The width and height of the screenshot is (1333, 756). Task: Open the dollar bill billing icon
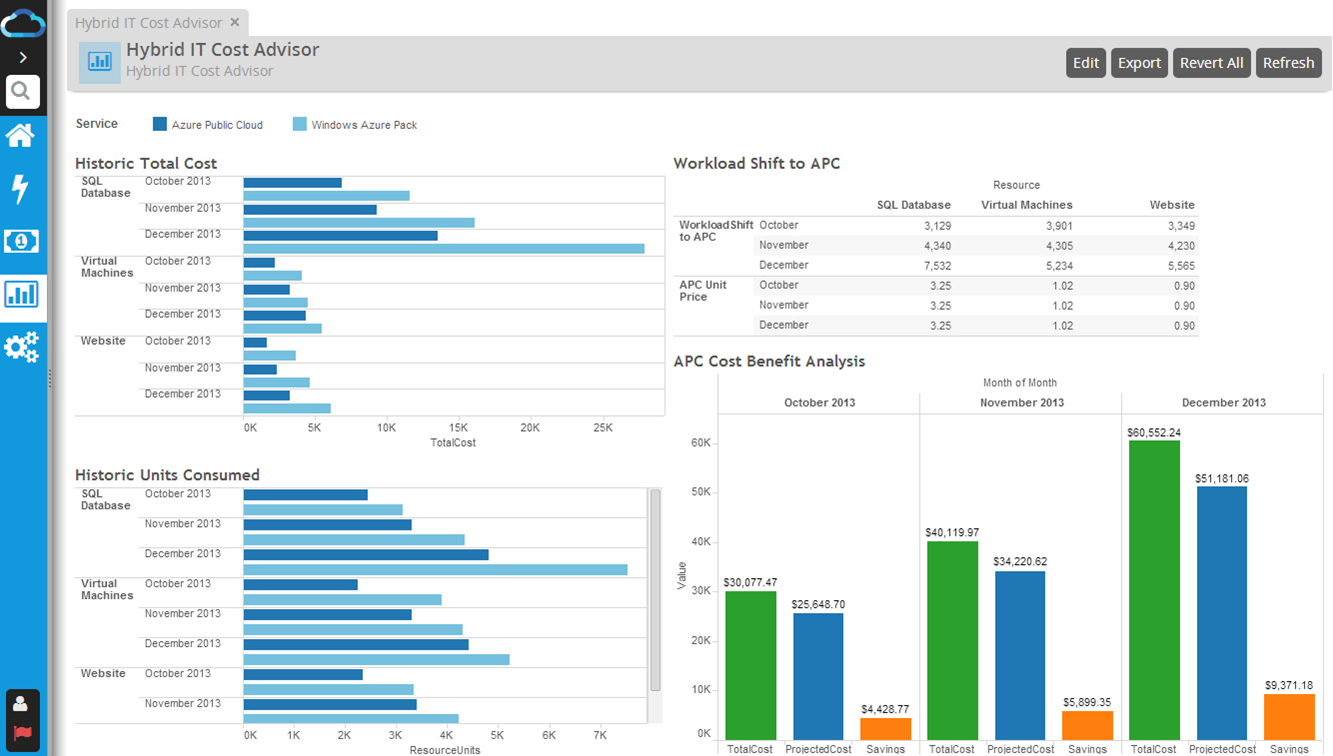[21, 241]
